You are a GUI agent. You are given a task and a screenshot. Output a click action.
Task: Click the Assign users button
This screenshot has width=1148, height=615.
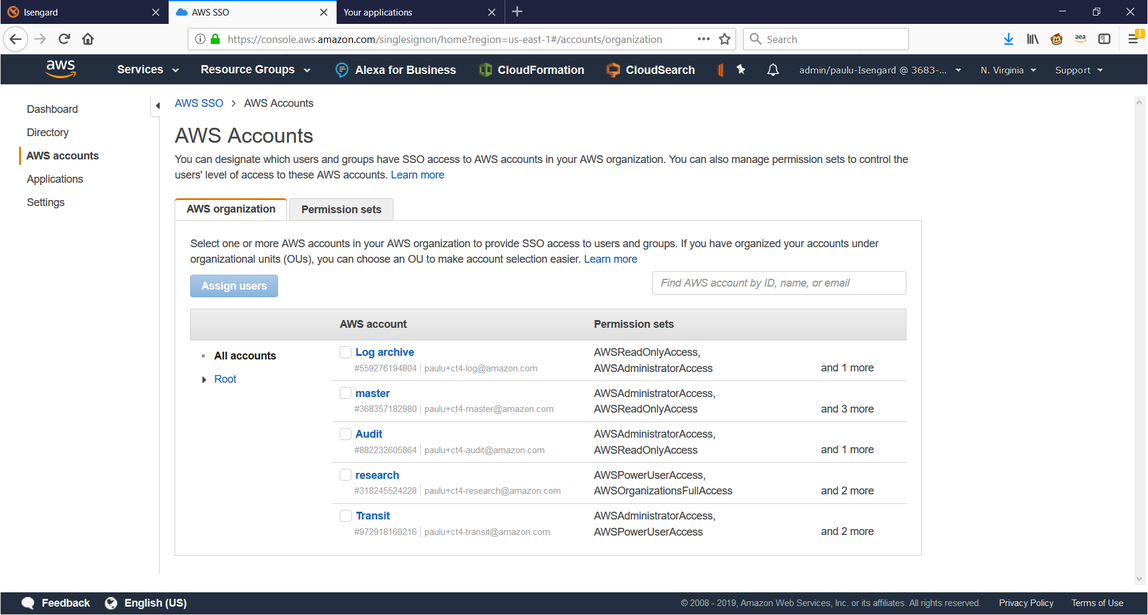click(x=234, y=286)
